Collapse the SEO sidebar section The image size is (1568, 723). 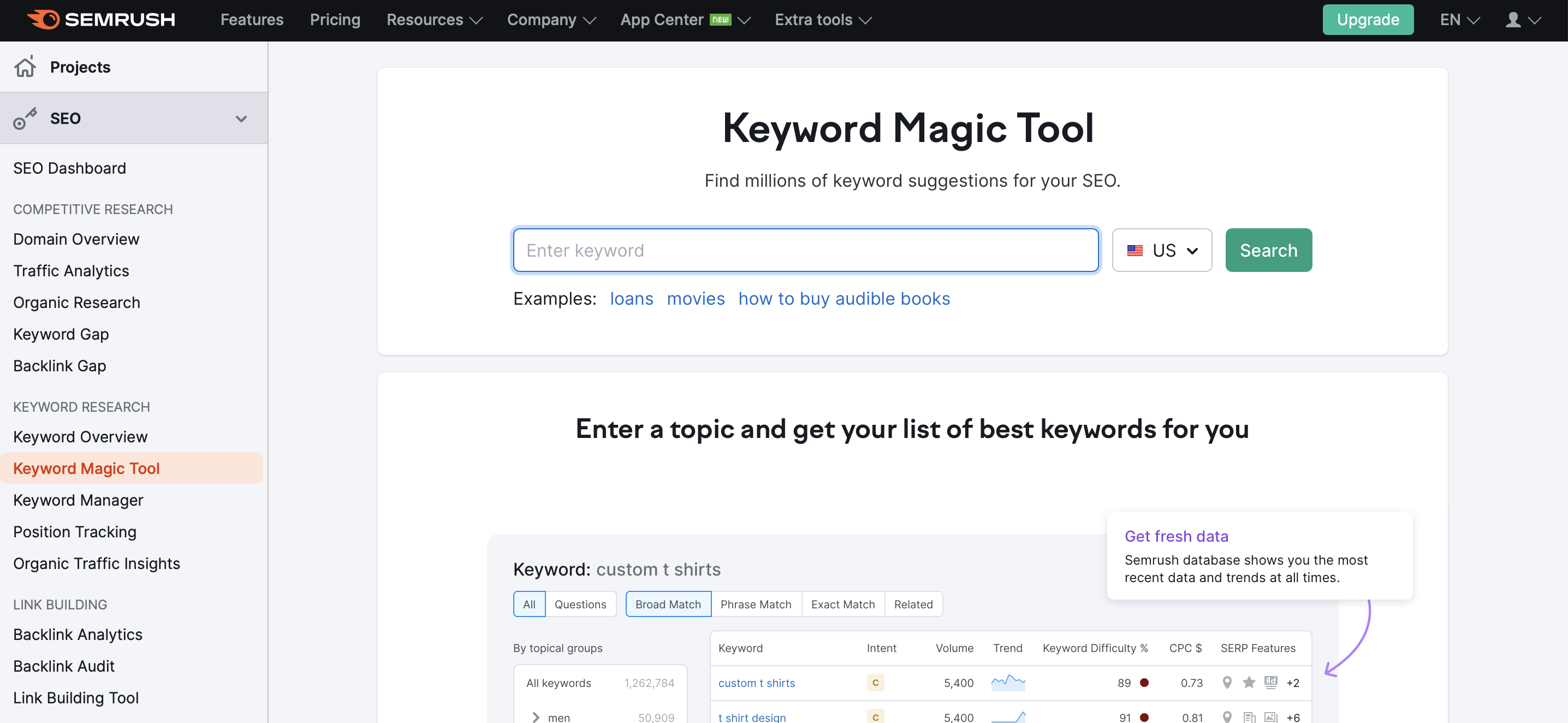click(241, 118)
